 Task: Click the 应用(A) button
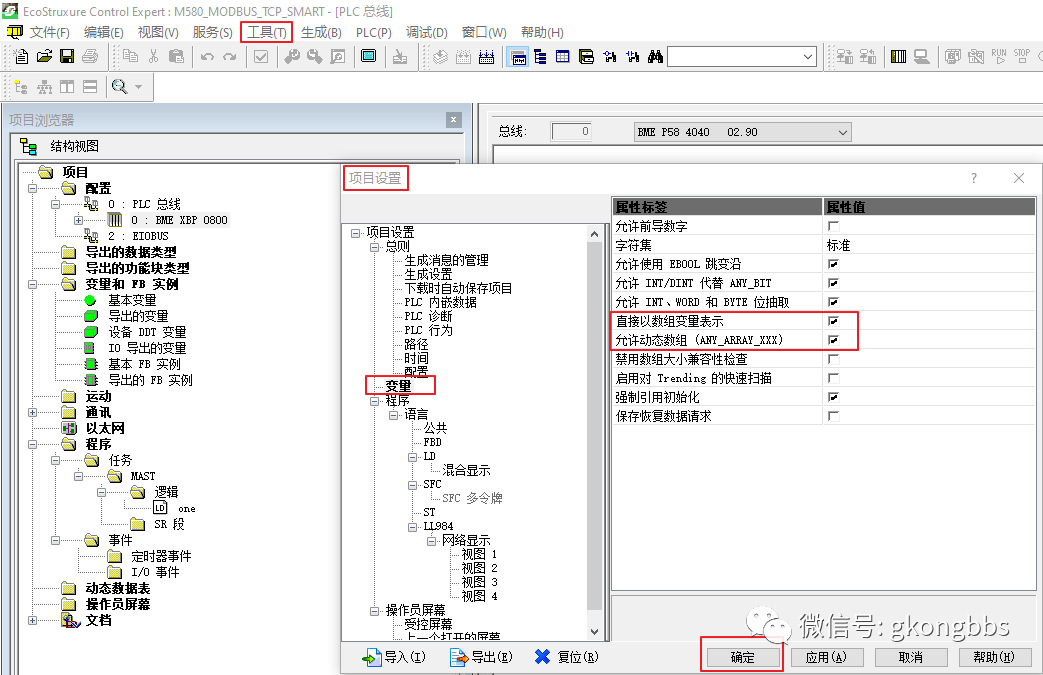(826, 658)
